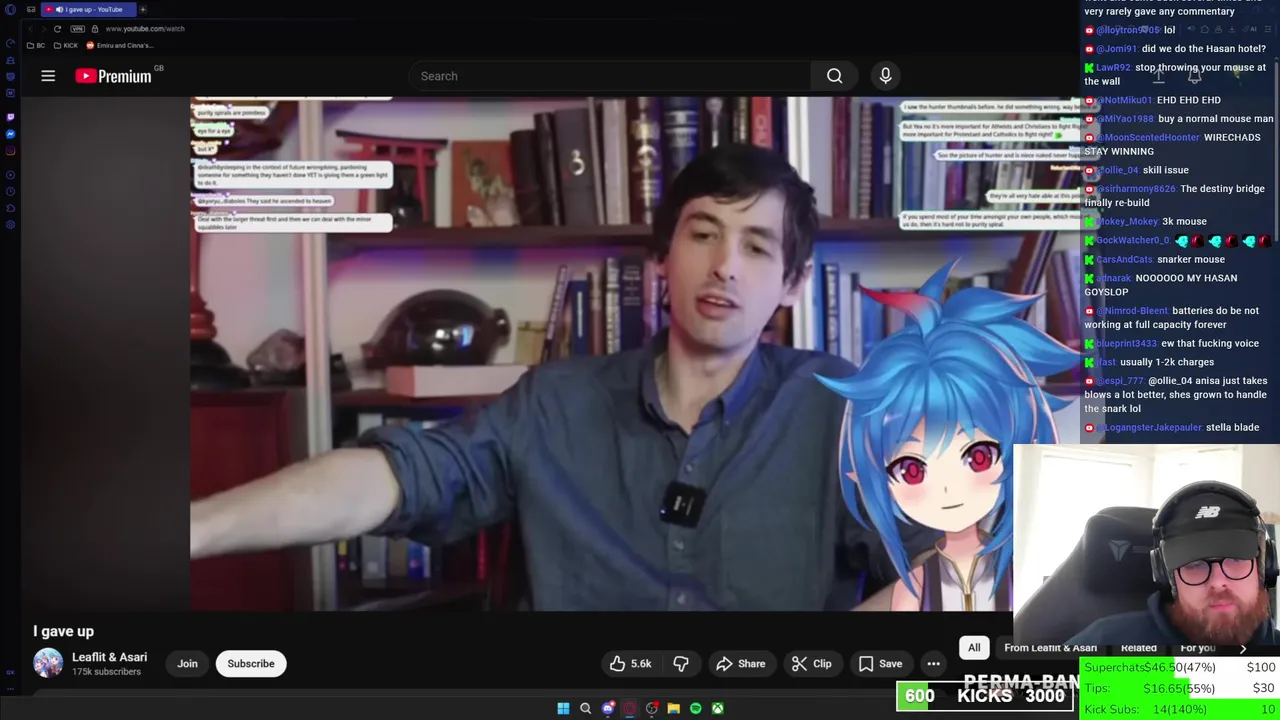Show more filter chips with right arrow
Screen dimensions: 1280x720
(1243, 648)
